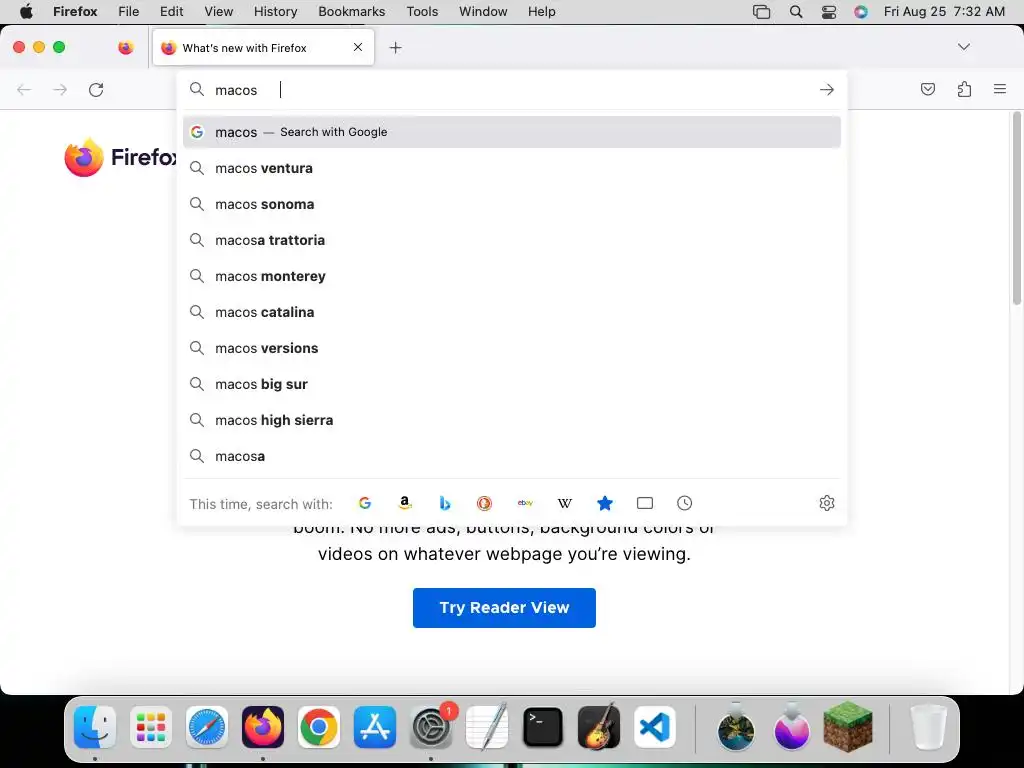
Task: Open the Firefox application menu
Action: 1000,89
